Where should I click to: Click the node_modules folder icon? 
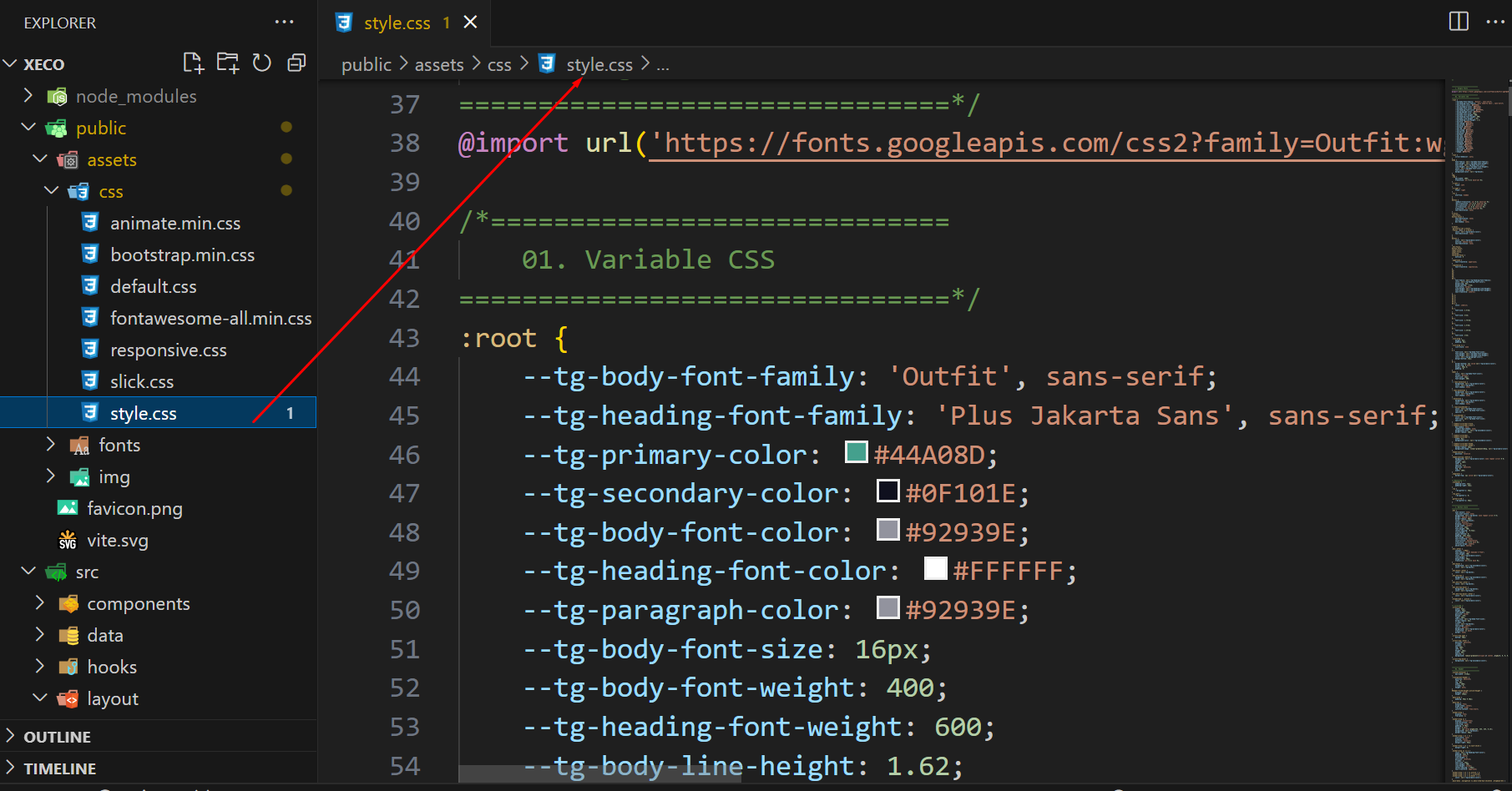[x=57, y=96]
